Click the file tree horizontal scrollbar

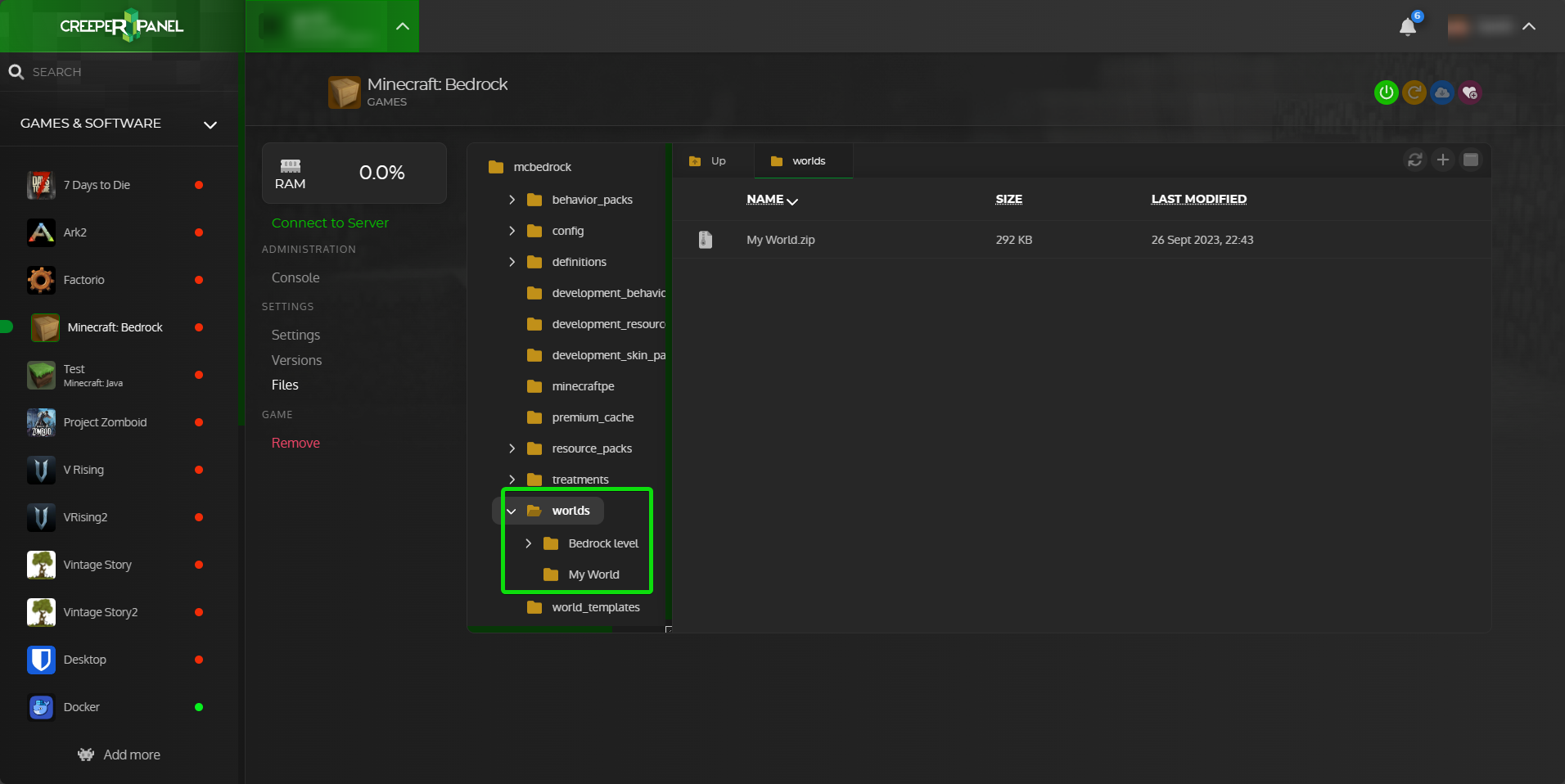(540, 629)
